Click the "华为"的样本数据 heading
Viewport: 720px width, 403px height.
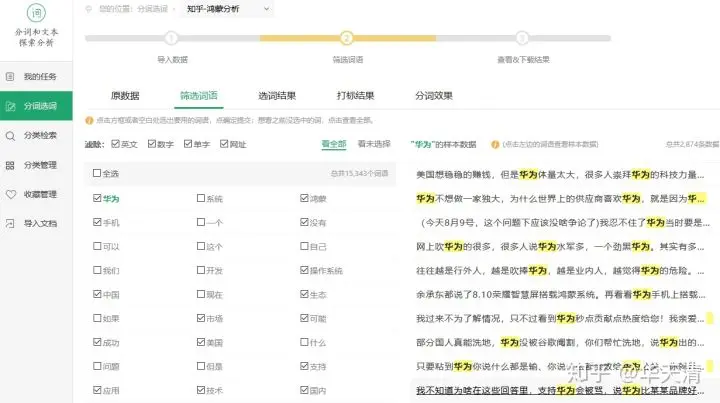click(x=443, y=144)
